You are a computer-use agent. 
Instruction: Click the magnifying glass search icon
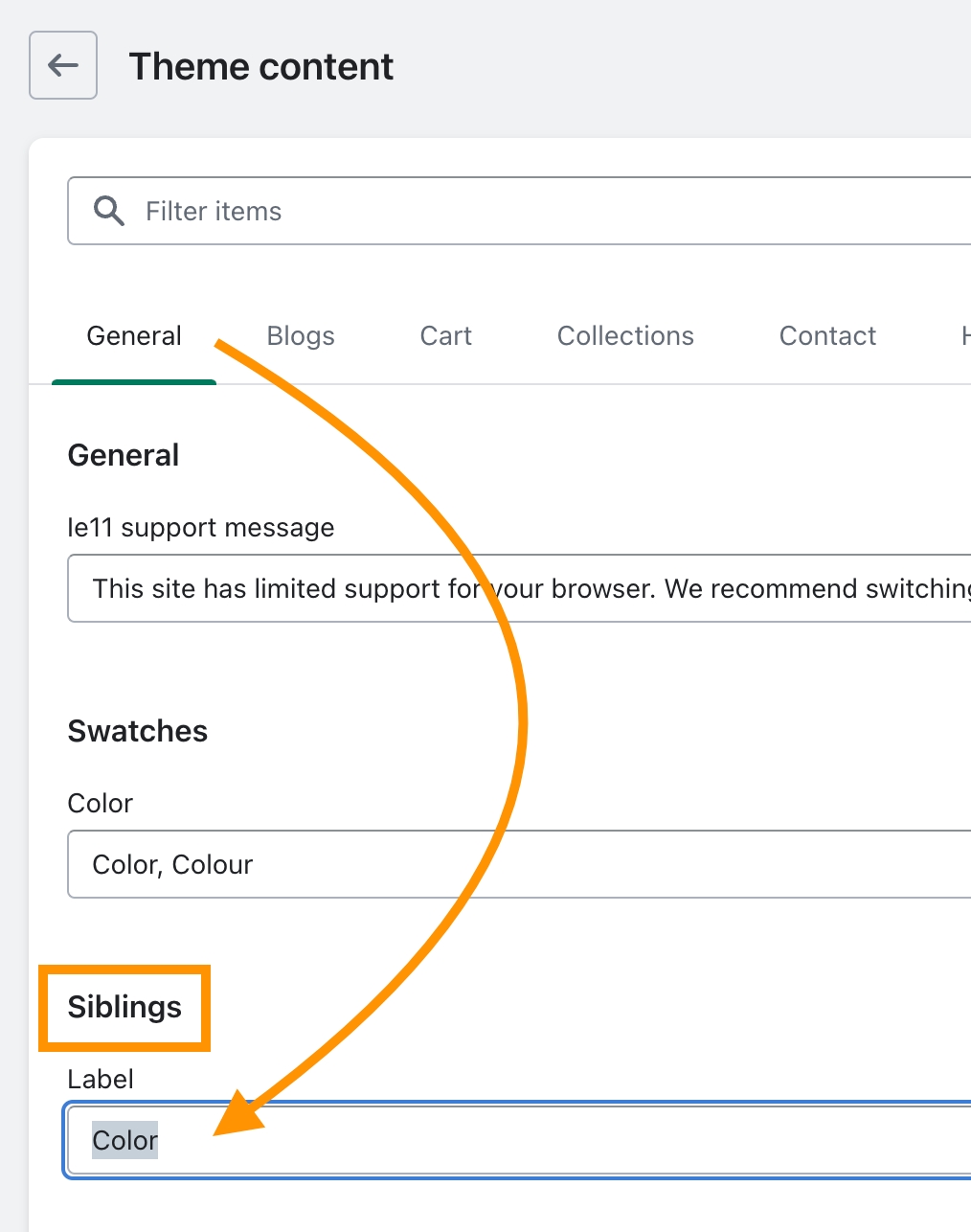(x=109, y=211)
